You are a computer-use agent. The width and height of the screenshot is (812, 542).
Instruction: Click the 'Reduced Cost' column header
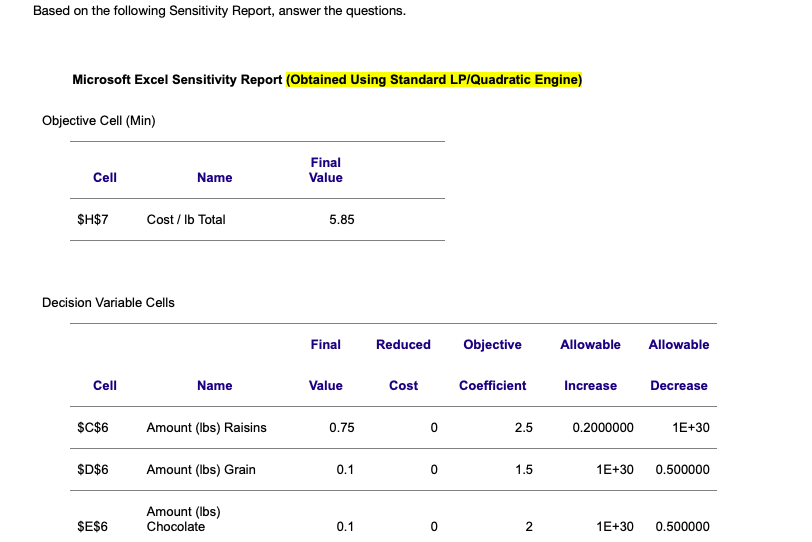coord(403,365)
